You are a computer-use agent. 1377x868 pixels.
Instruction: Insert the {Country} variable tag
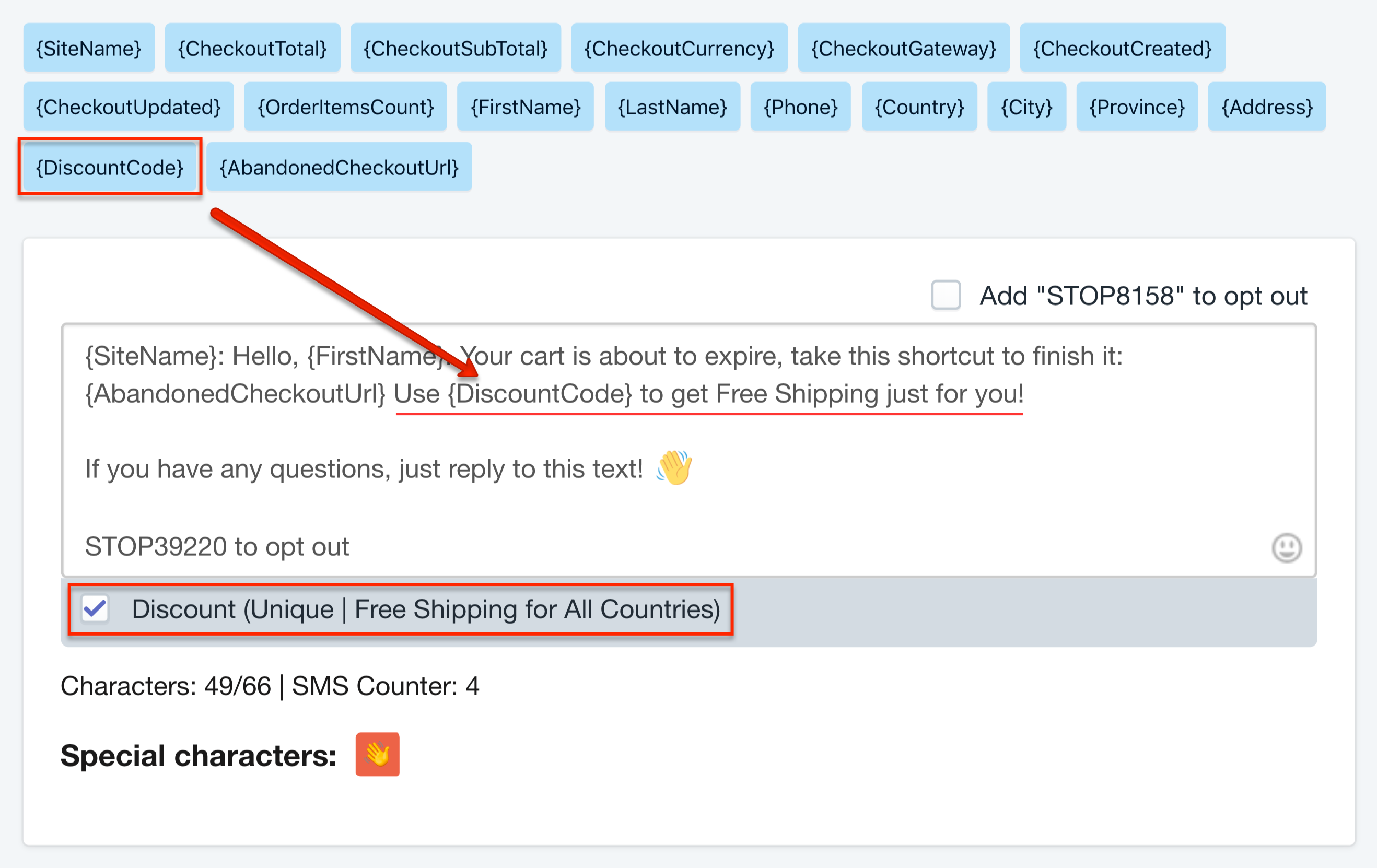[x=919, y=107]
